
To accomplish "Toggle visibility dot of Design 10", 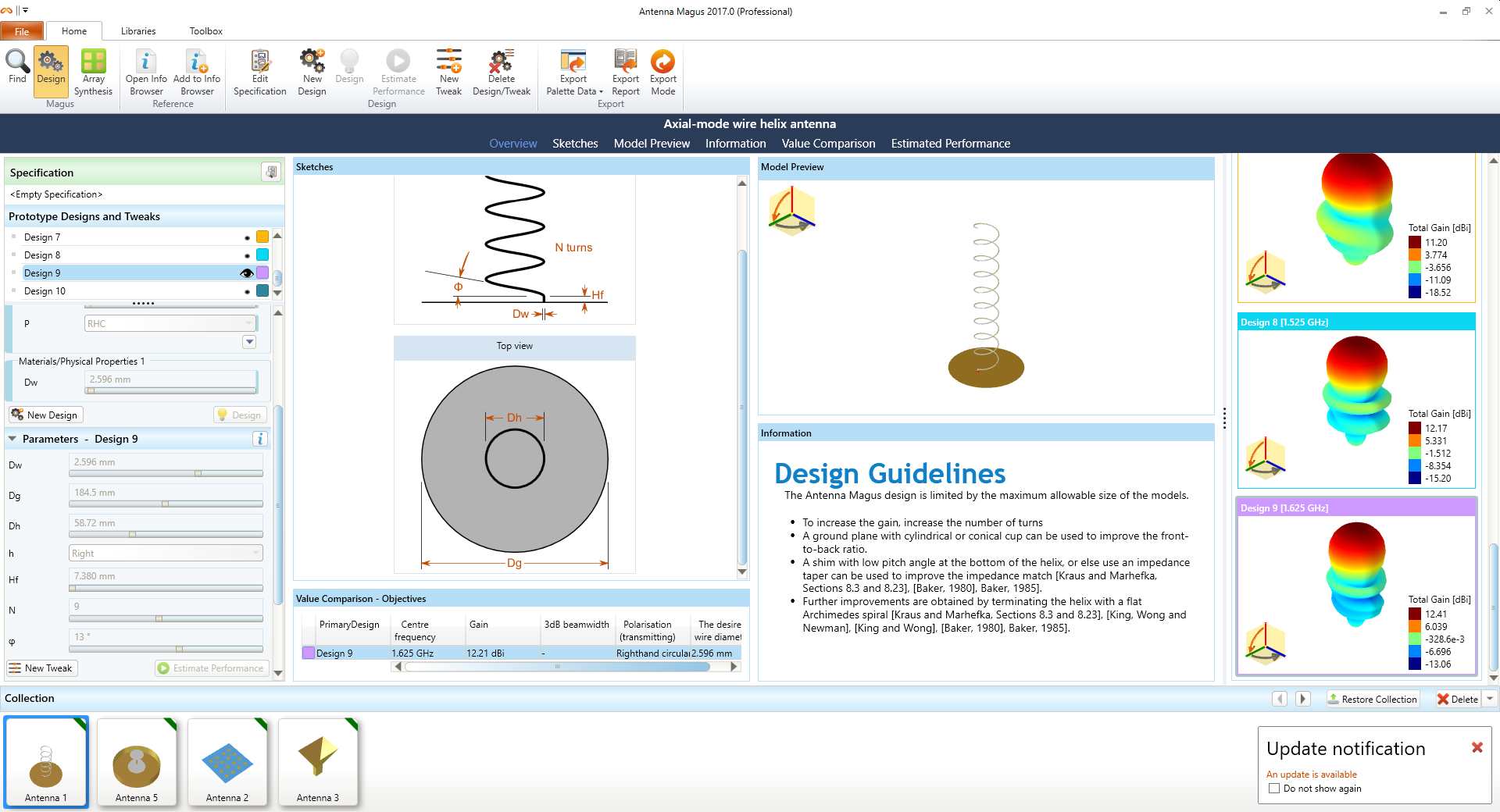I will tap(247, 291).
